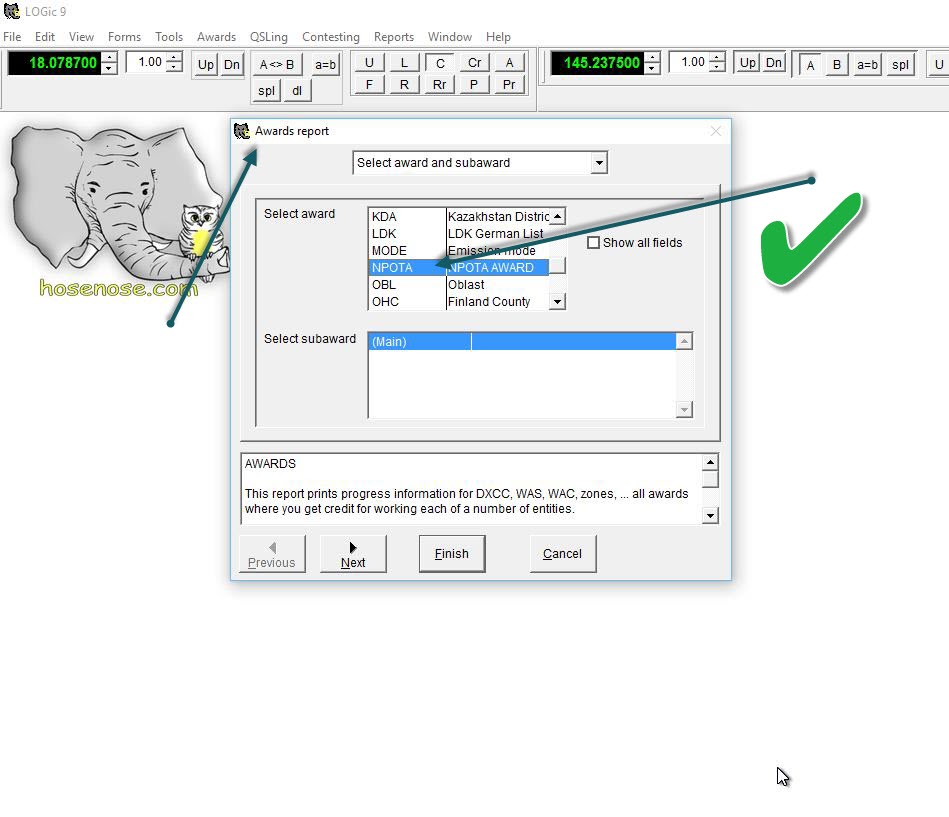The width and height of the screenshot is (949, 817).
Task: Open the View menu
Action: 81,37
